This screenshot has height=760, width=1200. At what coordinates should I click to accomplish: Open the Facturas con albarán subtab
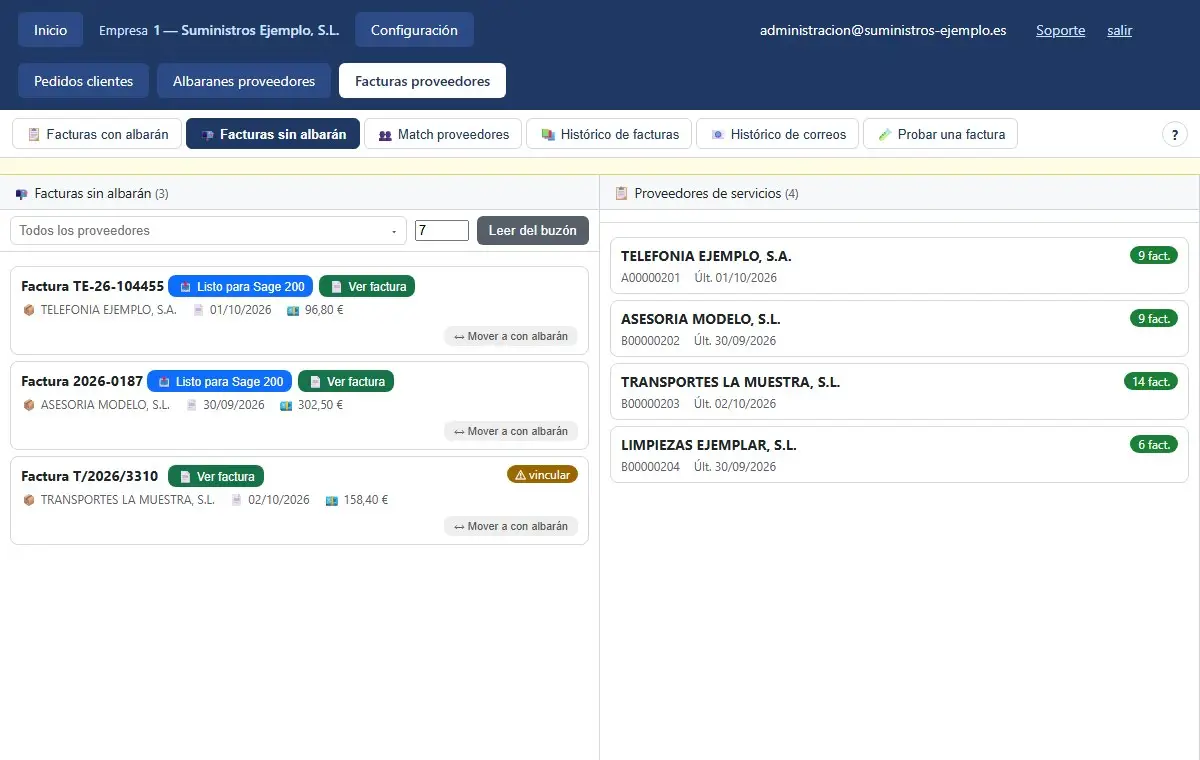coord(97,134)
